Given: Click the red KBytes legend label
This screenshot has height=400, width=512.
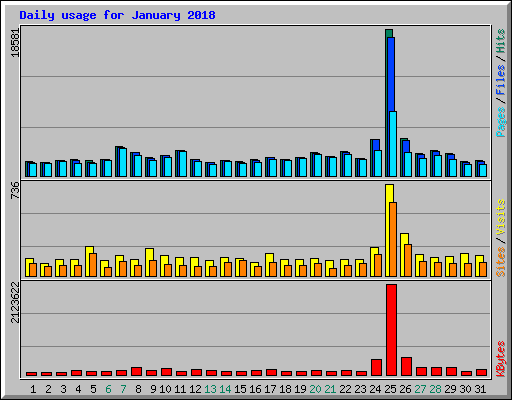Looking at the screenshot, I should tap(501, 359).
